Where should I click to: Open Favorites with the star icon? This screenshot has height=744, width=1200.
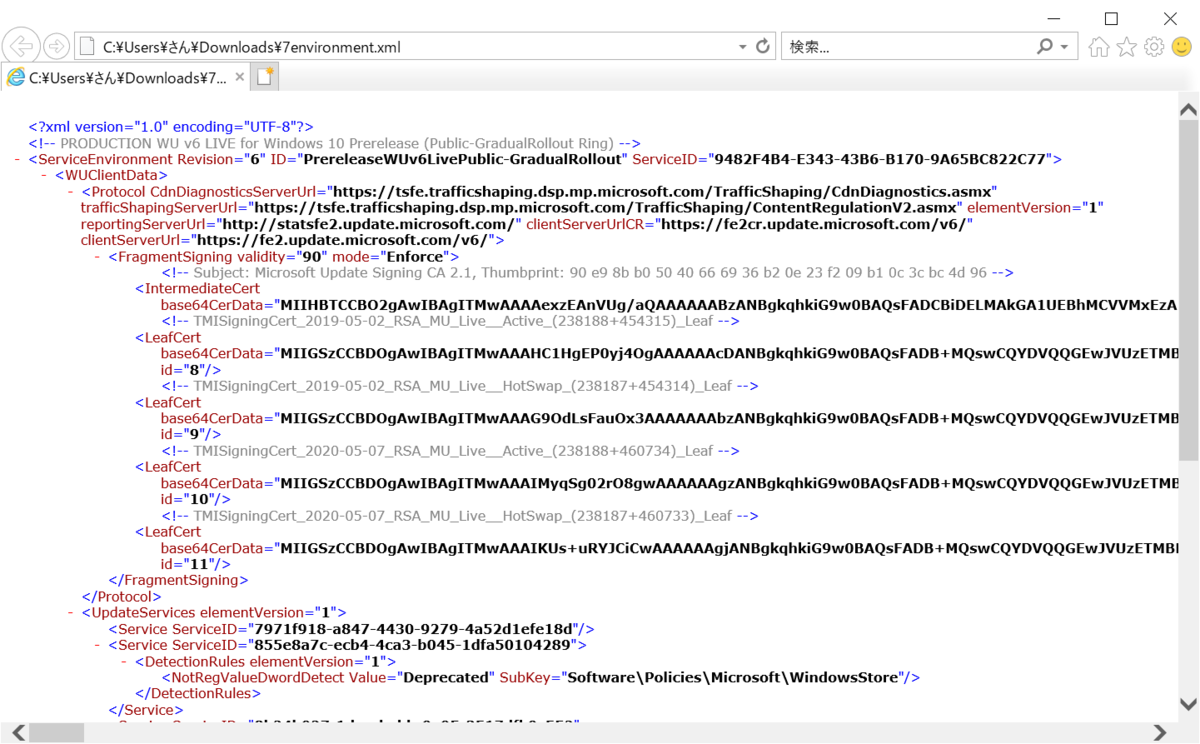tap(1127, 47)
